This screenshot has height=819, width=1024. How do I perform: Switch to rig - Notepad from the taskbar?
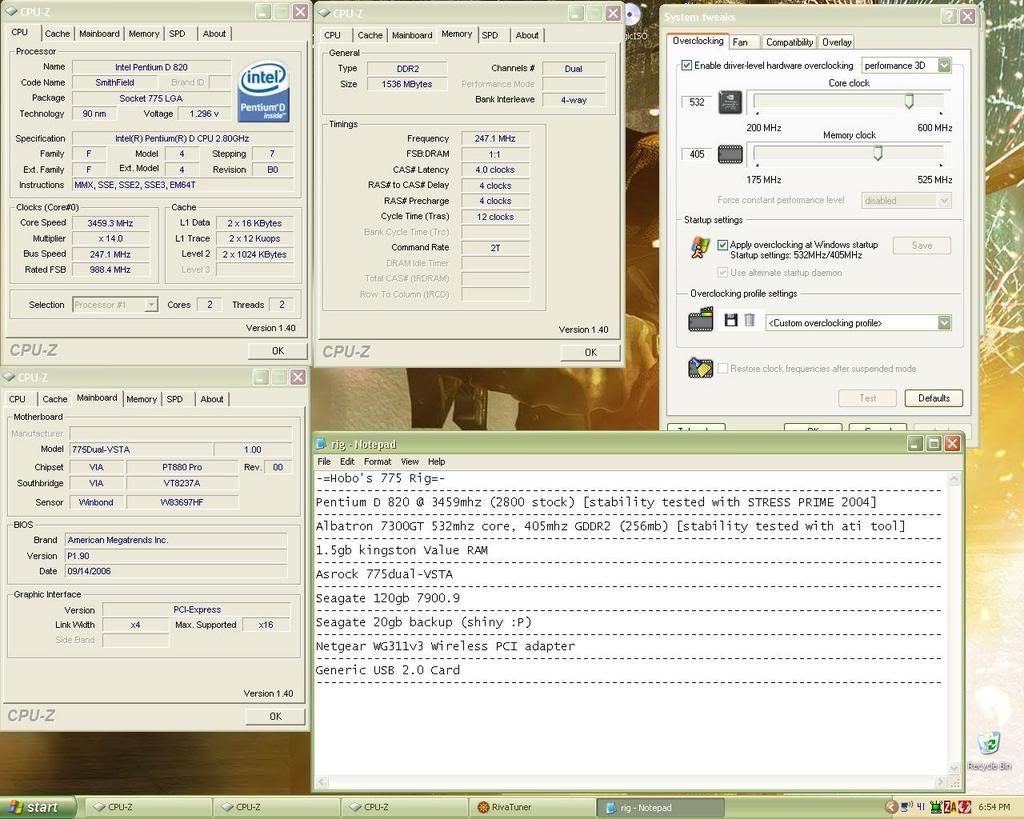[660, 808]
